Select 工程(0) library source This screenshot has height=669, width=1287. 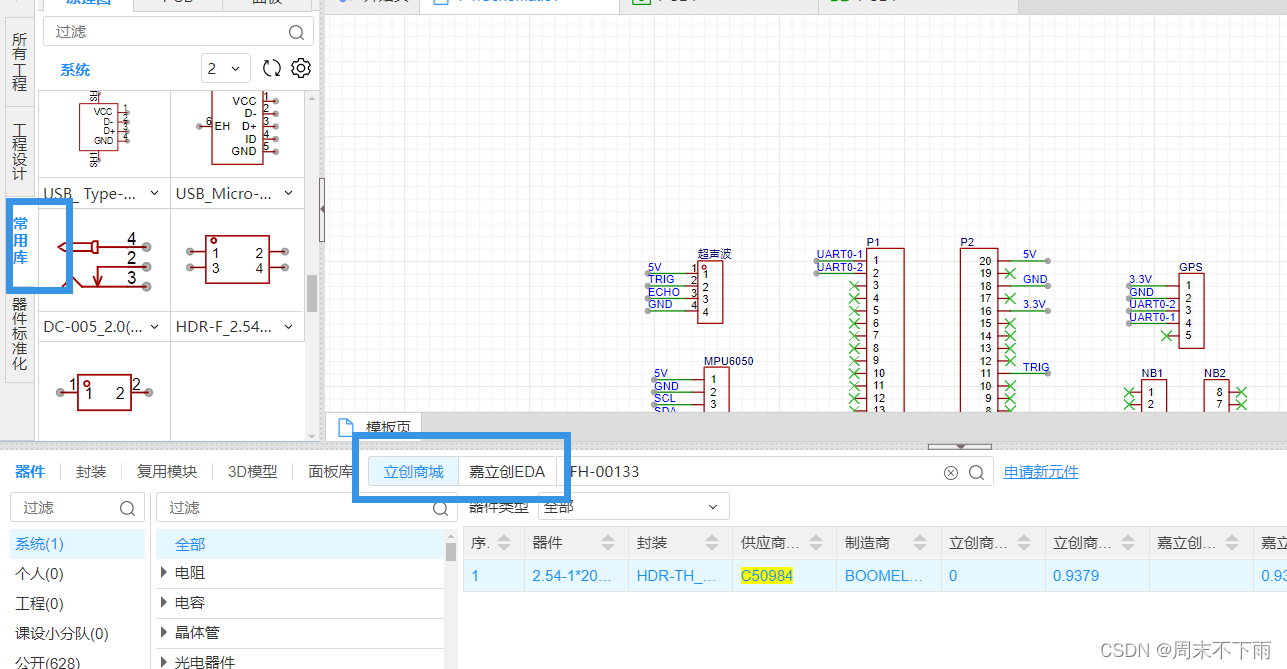[x=77, y=604]
